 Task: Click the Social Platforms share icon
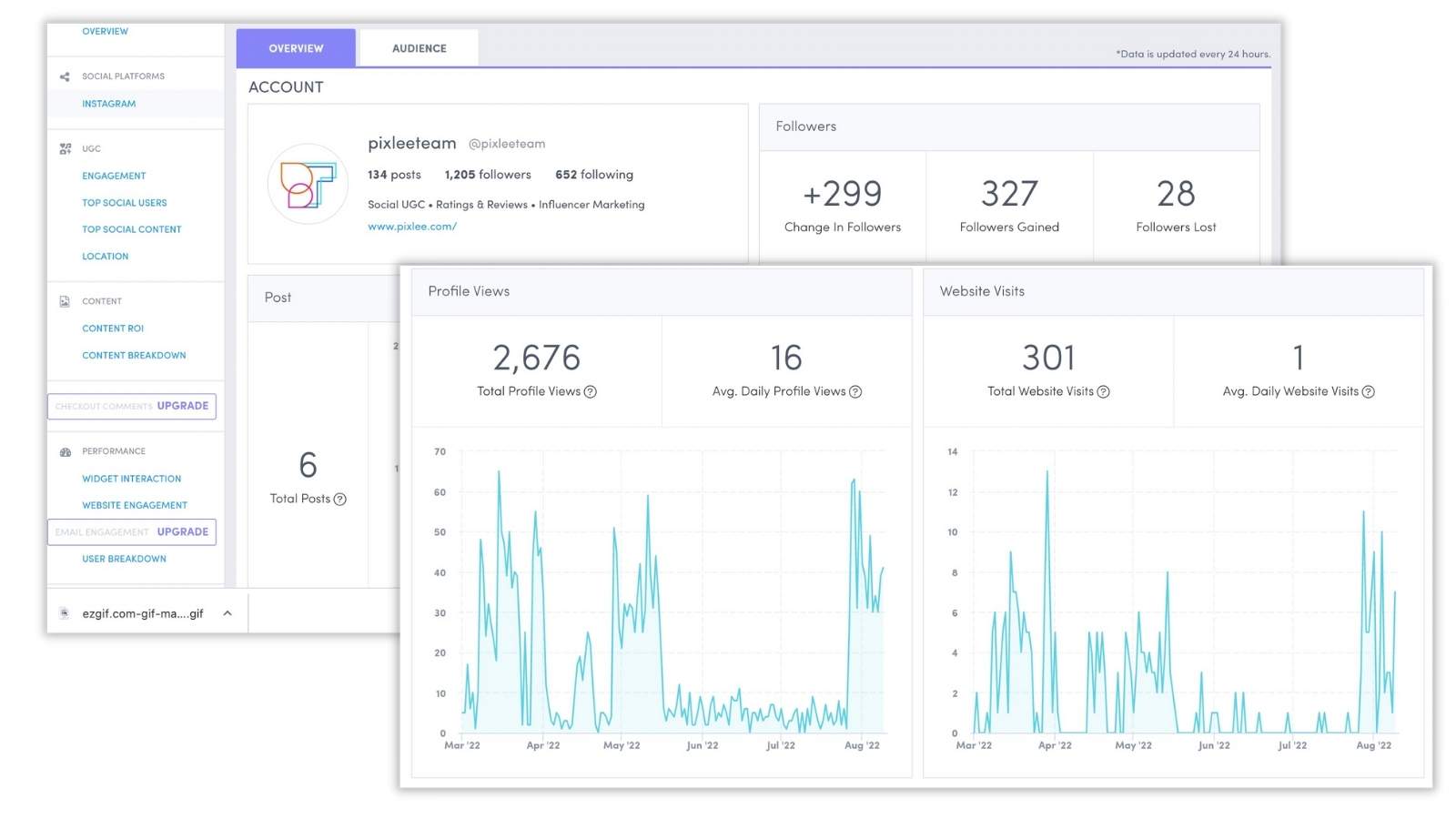[x=65, y=76]
